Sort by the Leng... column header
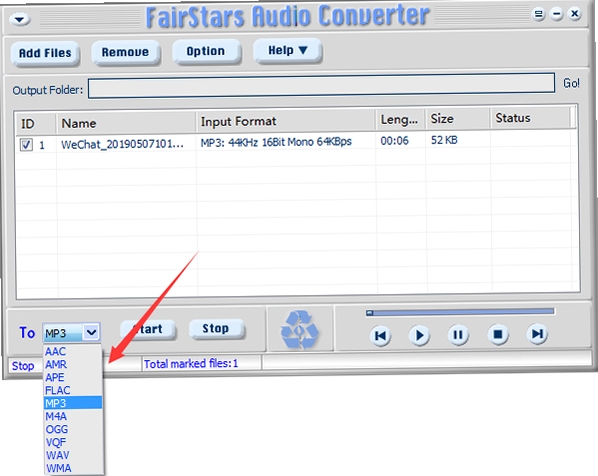This screenshot has height=476, width=598. tap(400, 119)
